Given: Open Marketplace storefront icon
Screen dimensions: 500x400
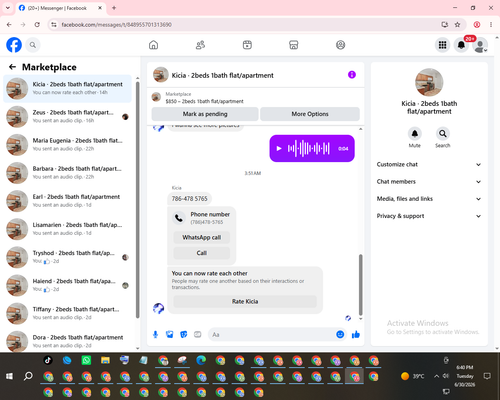Looking at the screenshot, I should [294, 45].
